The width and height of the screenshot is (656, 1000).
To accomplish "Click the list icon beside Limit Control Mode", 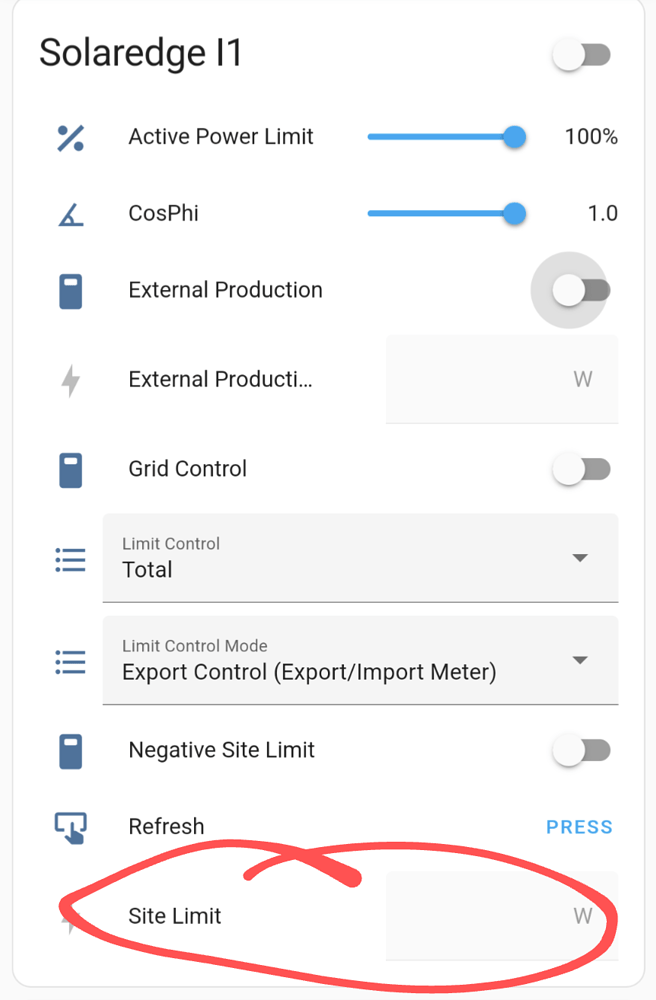I will pyautogui.click(x=70, y=661).
